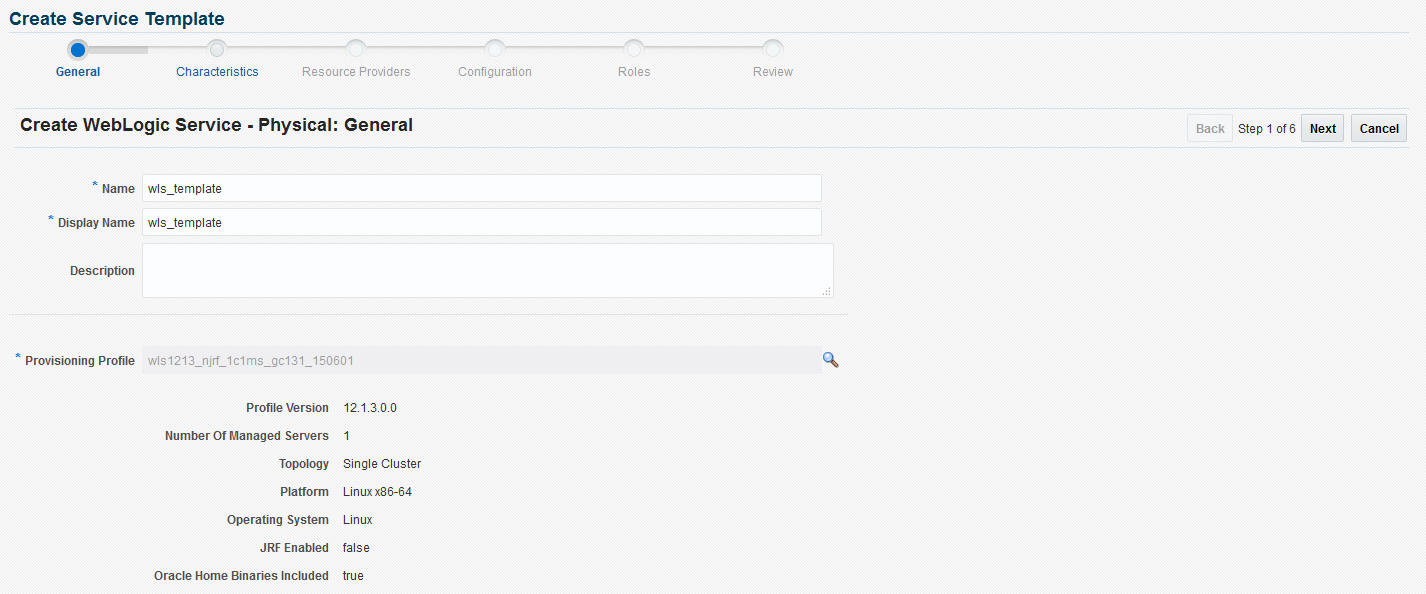Select the JRF Enabled value false
The height and width of the screenshot is (594, 1426).
coord(356,548)
